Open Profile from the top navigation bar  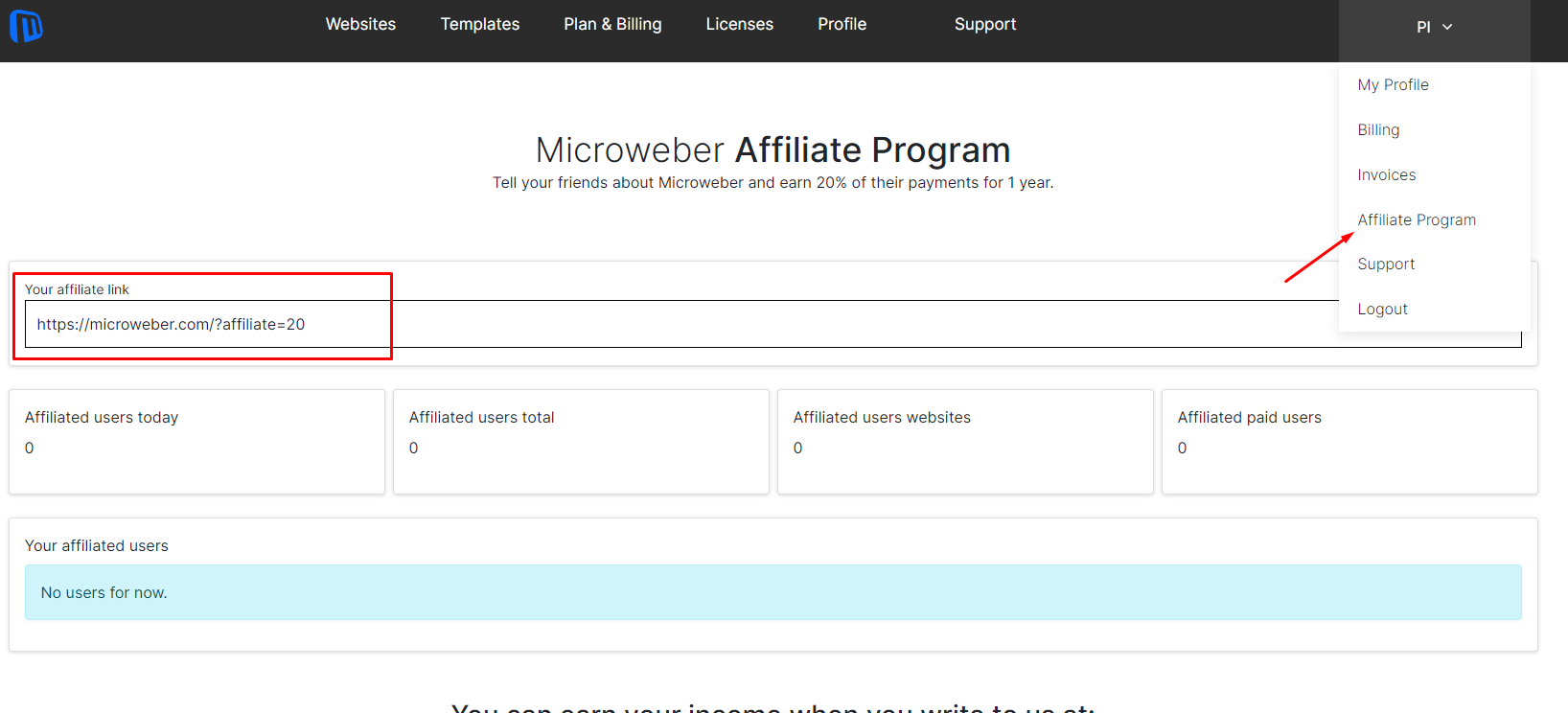[x=842, y=24]
